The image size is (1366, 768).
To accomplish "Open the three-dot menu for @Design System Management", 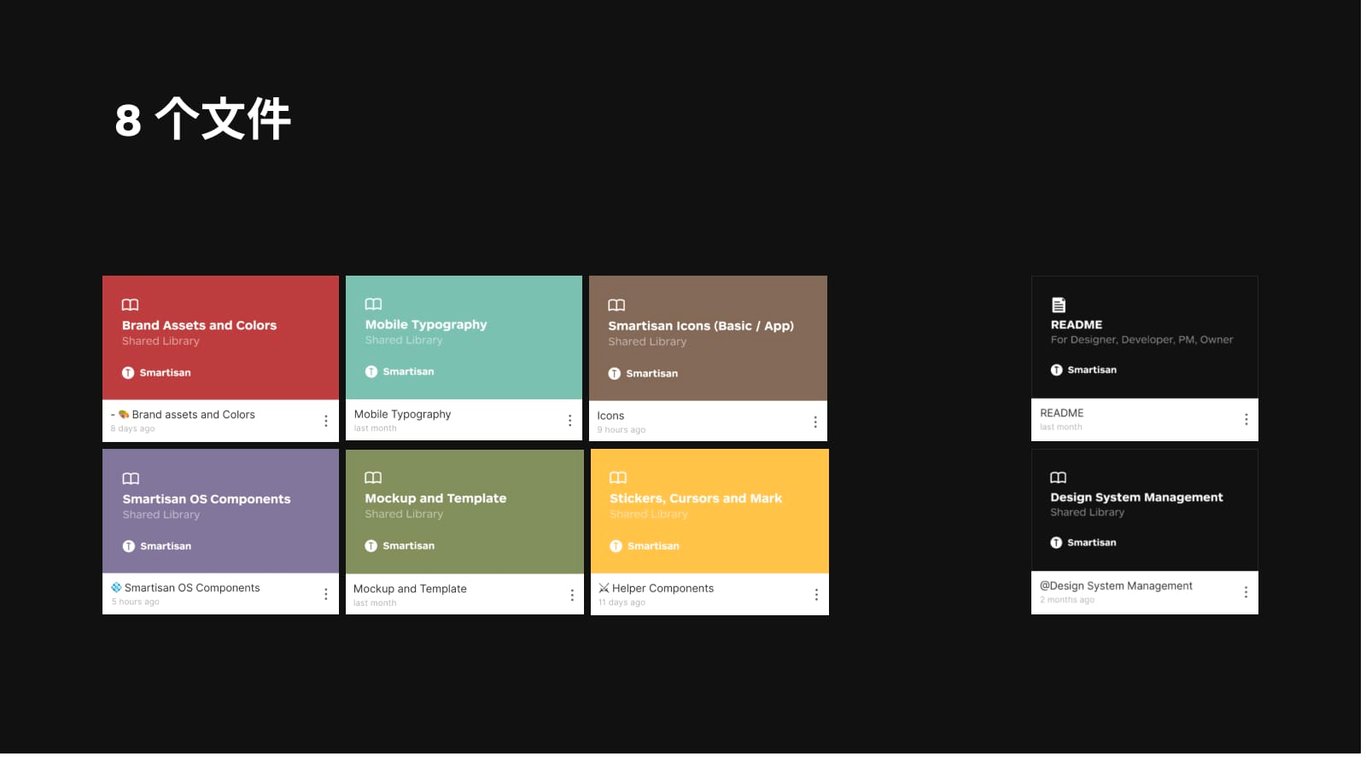I will 1246,592.
